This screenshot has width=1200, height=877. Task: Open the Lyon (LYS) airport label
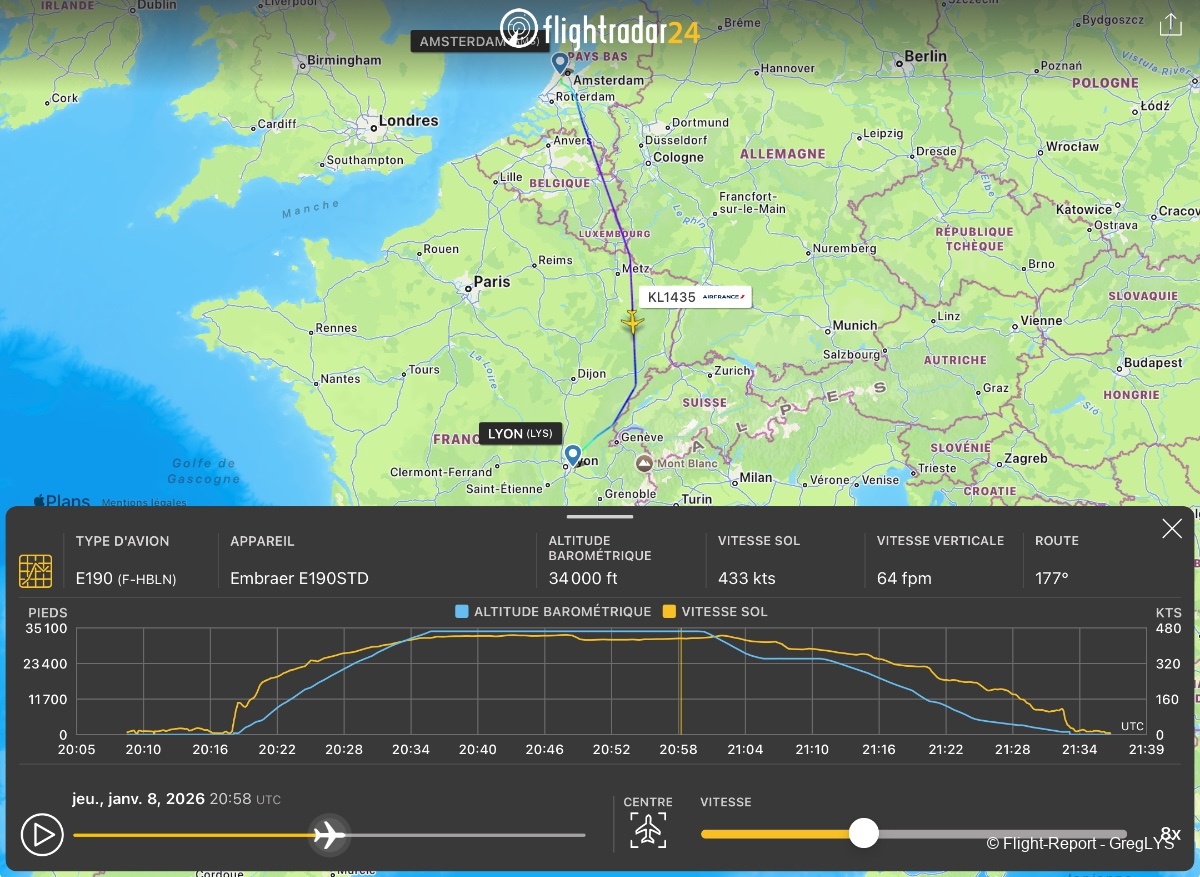coord(520,433)
